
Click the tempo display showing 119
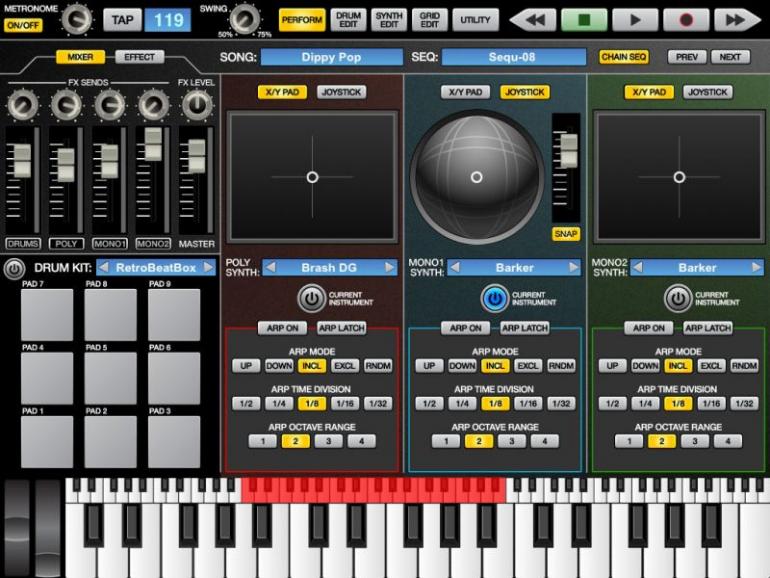click(x=168, y=20)
